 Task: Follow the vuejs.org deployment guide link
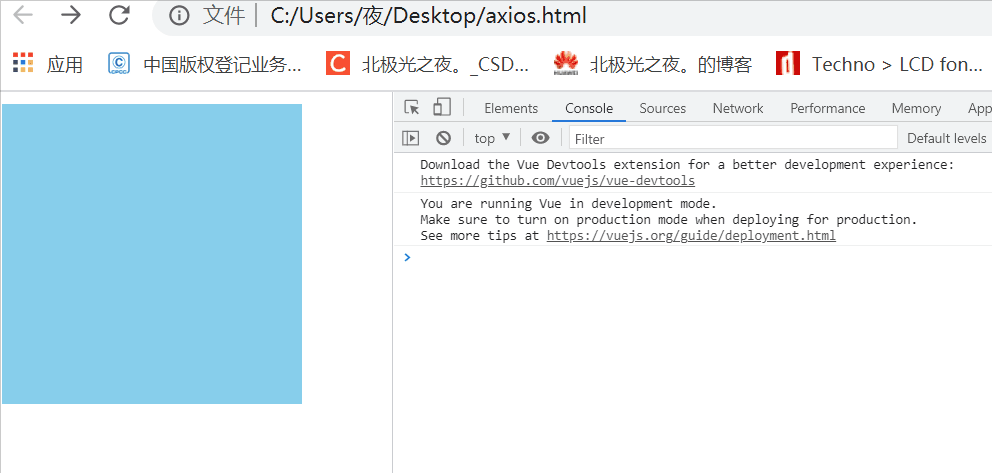coord(691,236)
